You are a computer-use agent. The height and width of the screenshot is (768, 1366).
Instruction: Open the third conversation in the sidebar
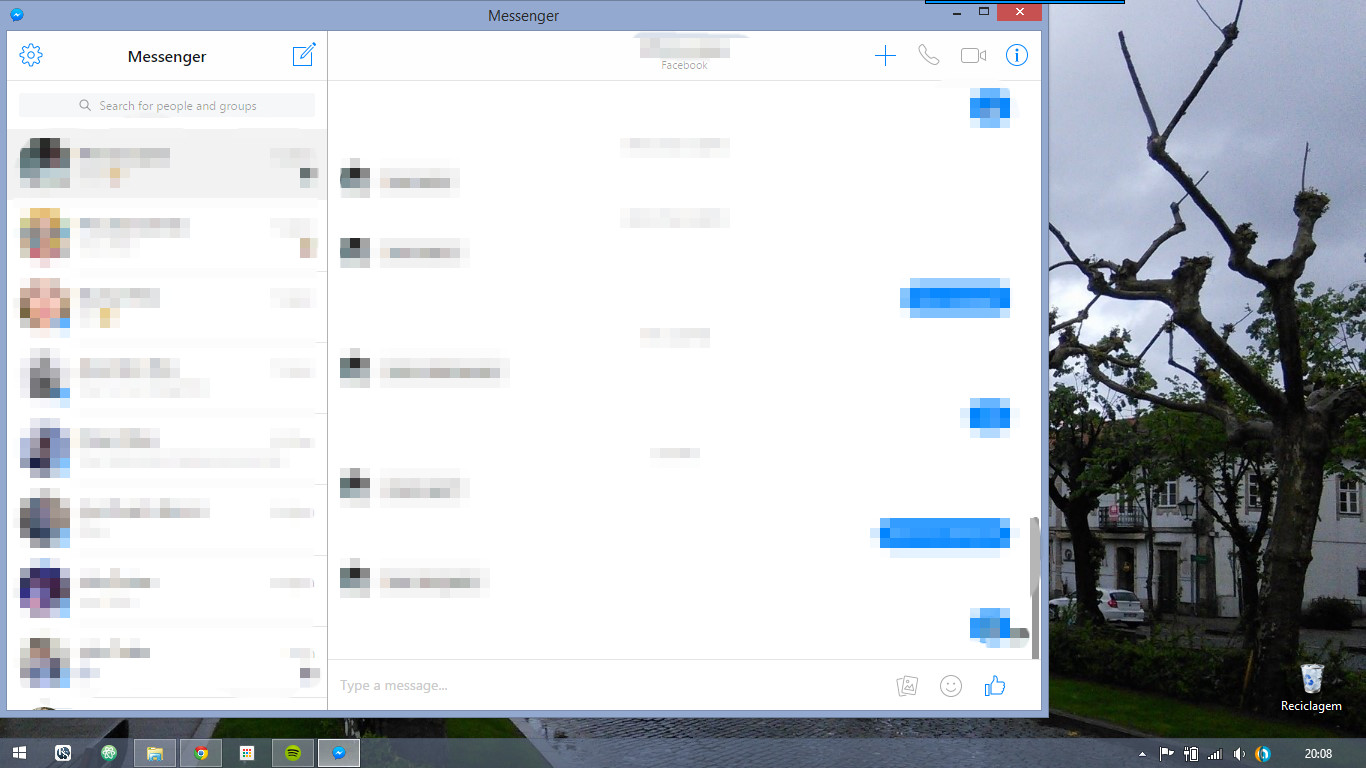(167, 305)
